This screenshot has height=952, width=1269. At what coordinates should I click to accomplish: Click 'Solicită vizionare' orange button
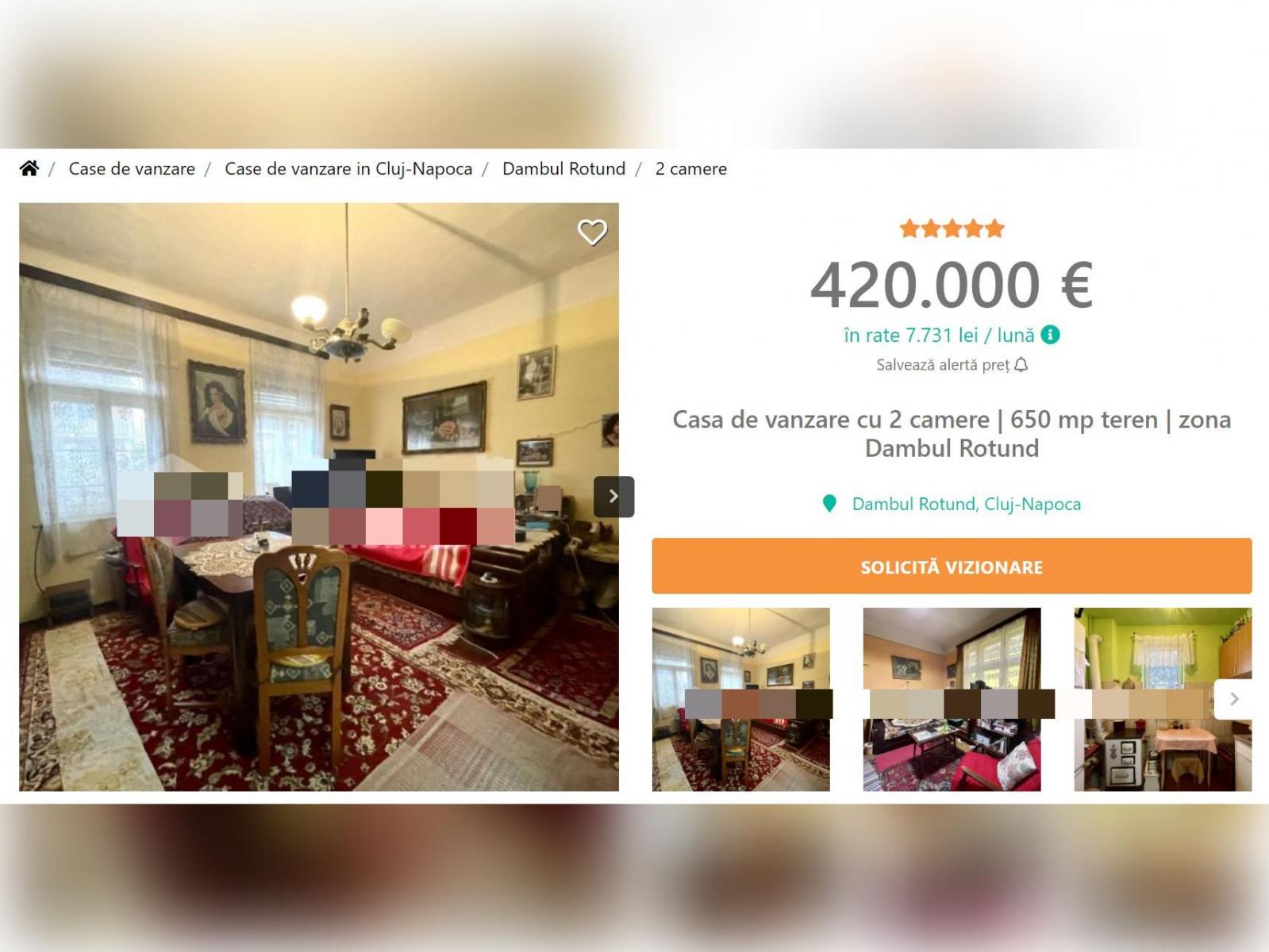[952, 566]
